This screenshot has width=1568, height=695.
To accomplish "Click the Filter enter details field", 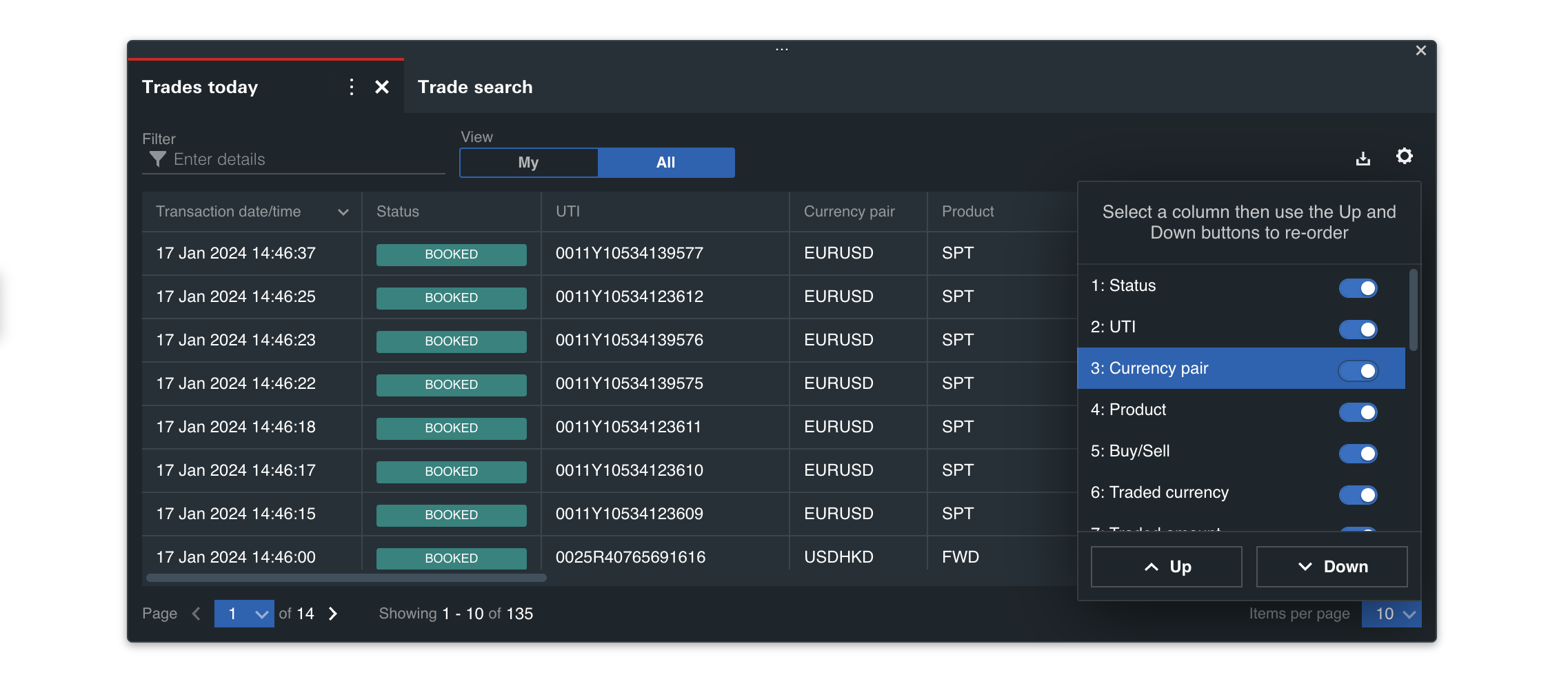I will [303, 160].
